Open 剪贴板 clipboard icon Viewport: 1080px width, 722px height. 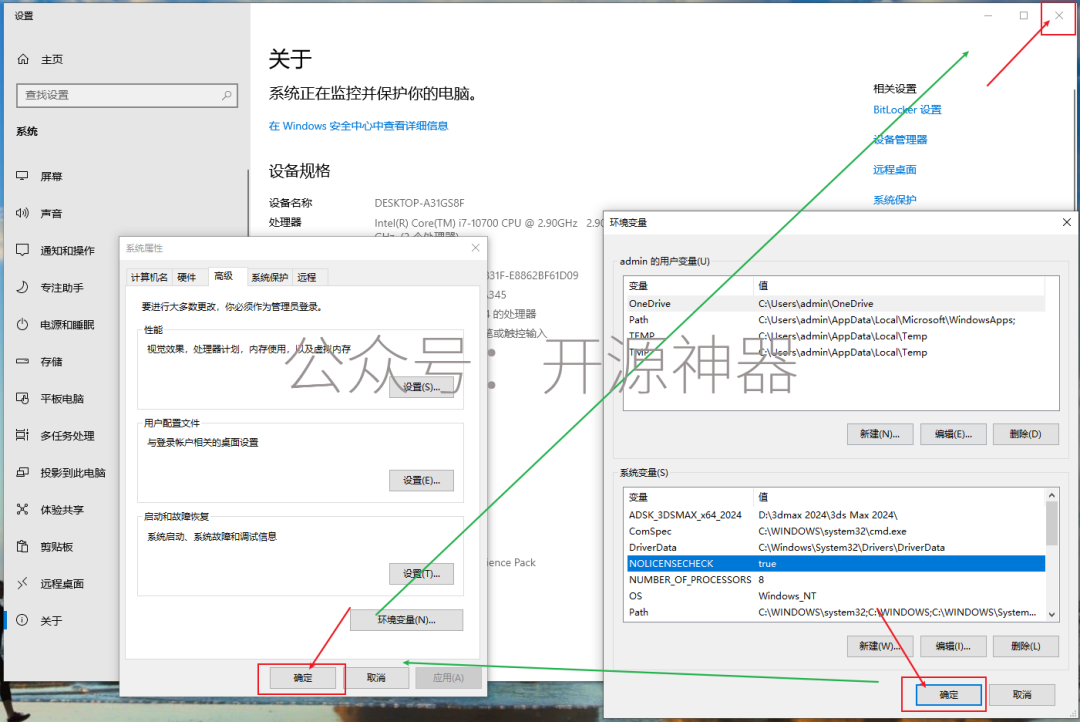(x=23, y=546)
